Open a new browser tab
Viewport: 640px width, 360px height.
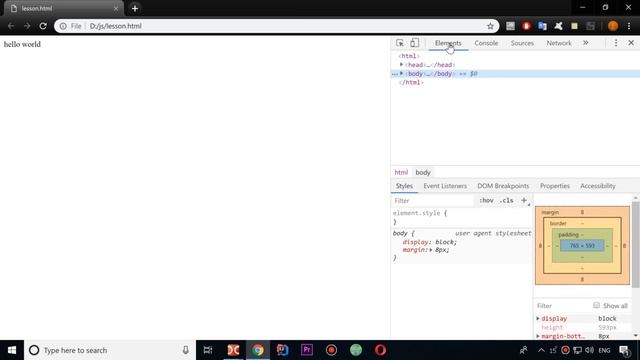[135, 8]
